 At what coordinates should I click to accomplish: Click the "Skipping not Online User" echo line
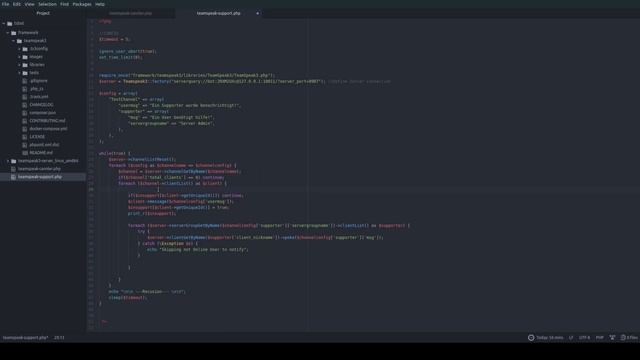tap(198, 249)
